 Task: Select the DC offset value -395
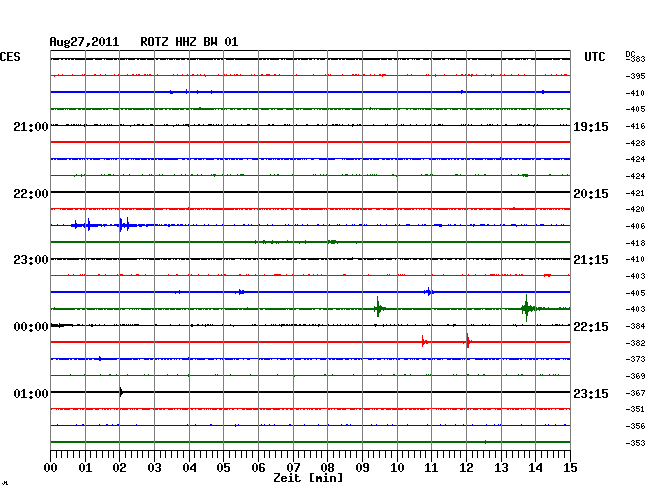coord(635,76)
